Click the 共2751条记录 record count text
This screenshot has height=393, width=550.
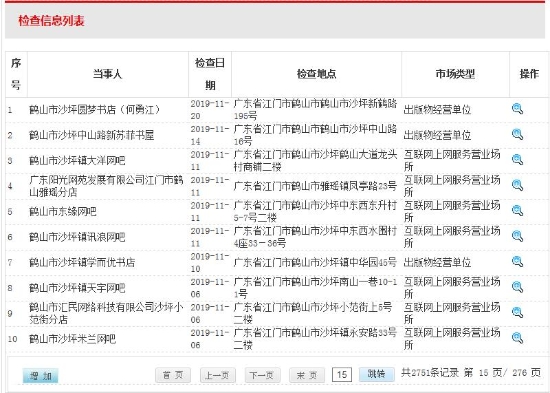click(430, 373)
